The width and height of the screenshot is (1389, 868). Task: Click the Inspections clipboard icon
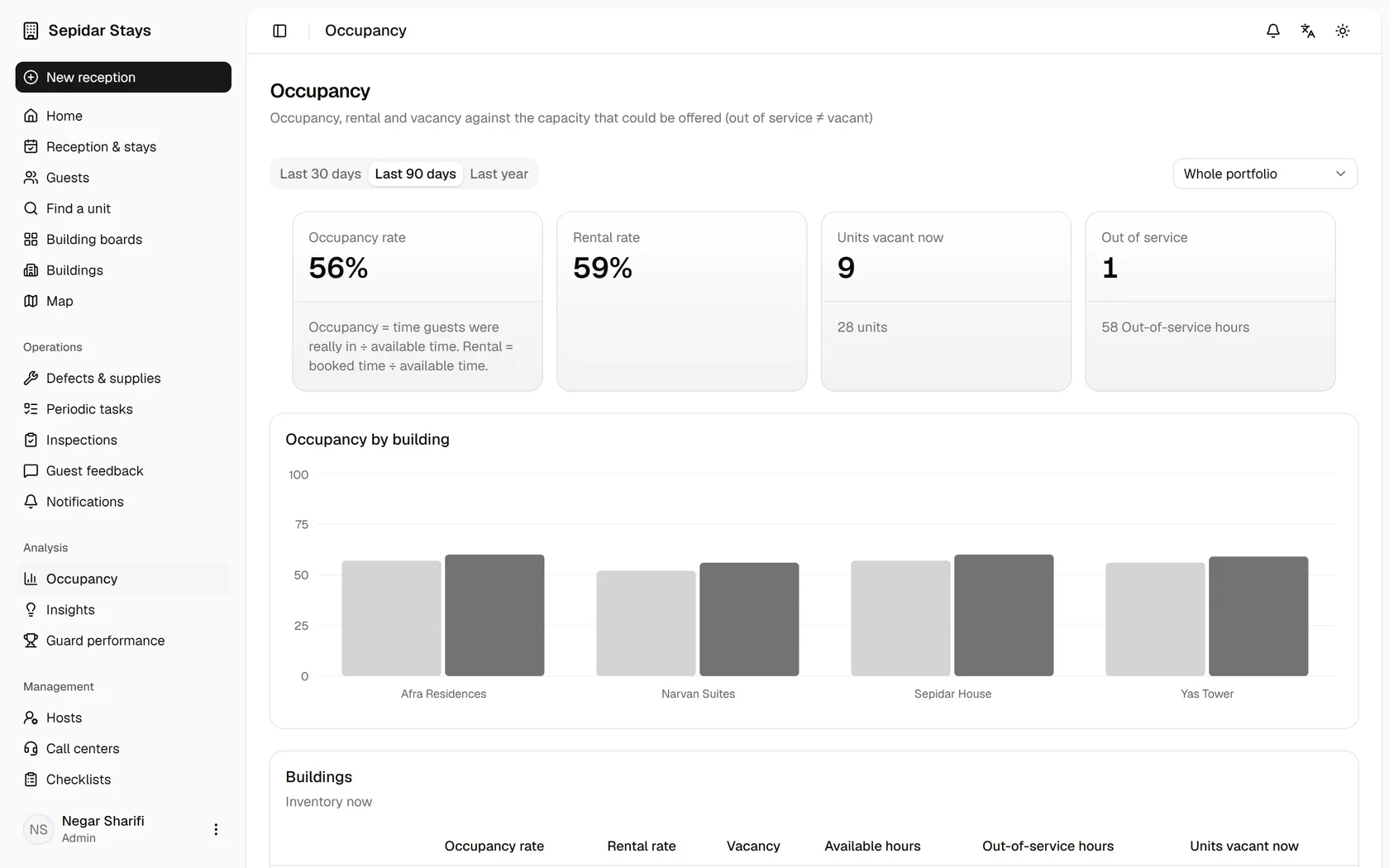31,440
